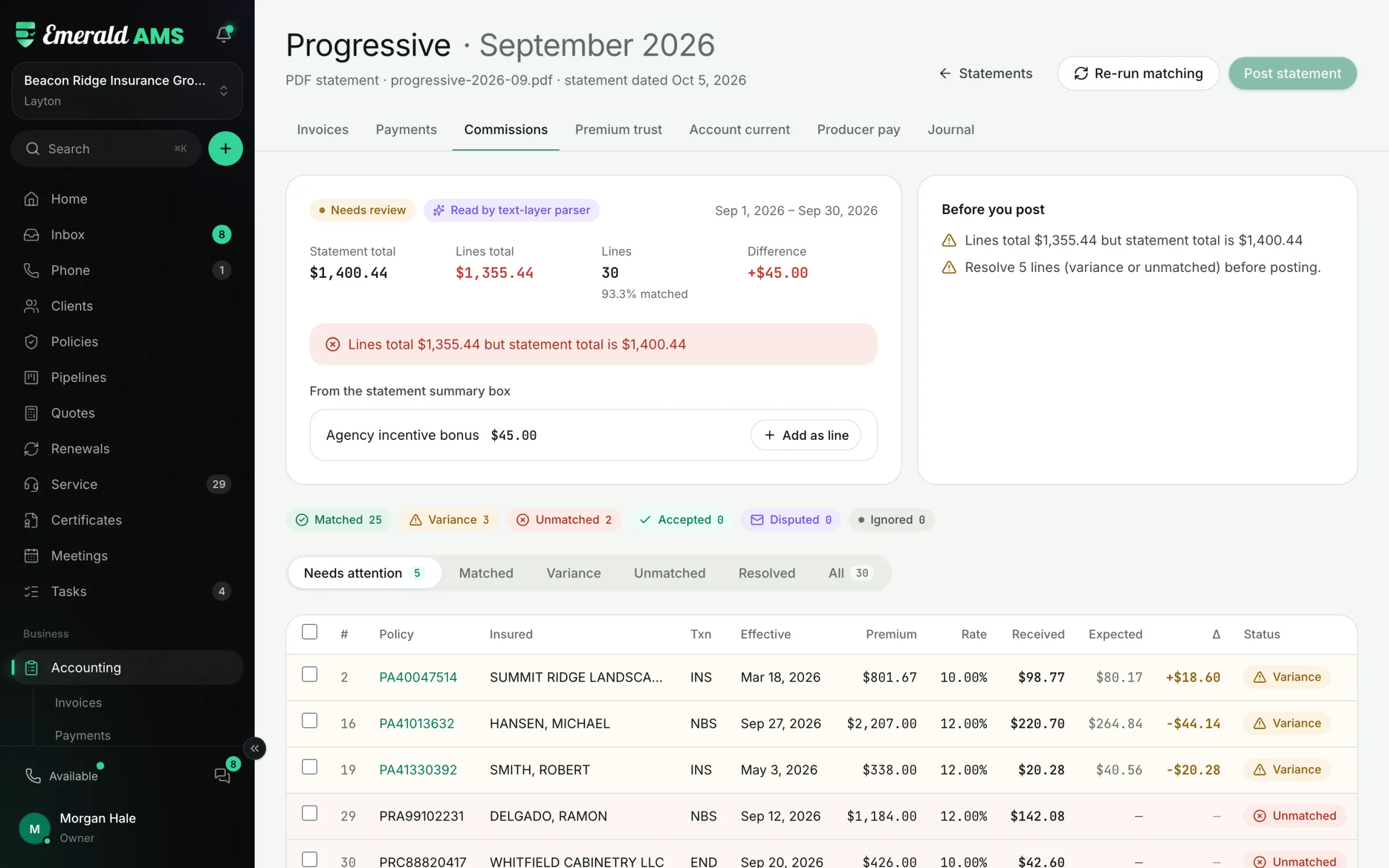Open the chat messages icon with badge 8
This screenshot has height=868, width=1389.
point(223,775)
